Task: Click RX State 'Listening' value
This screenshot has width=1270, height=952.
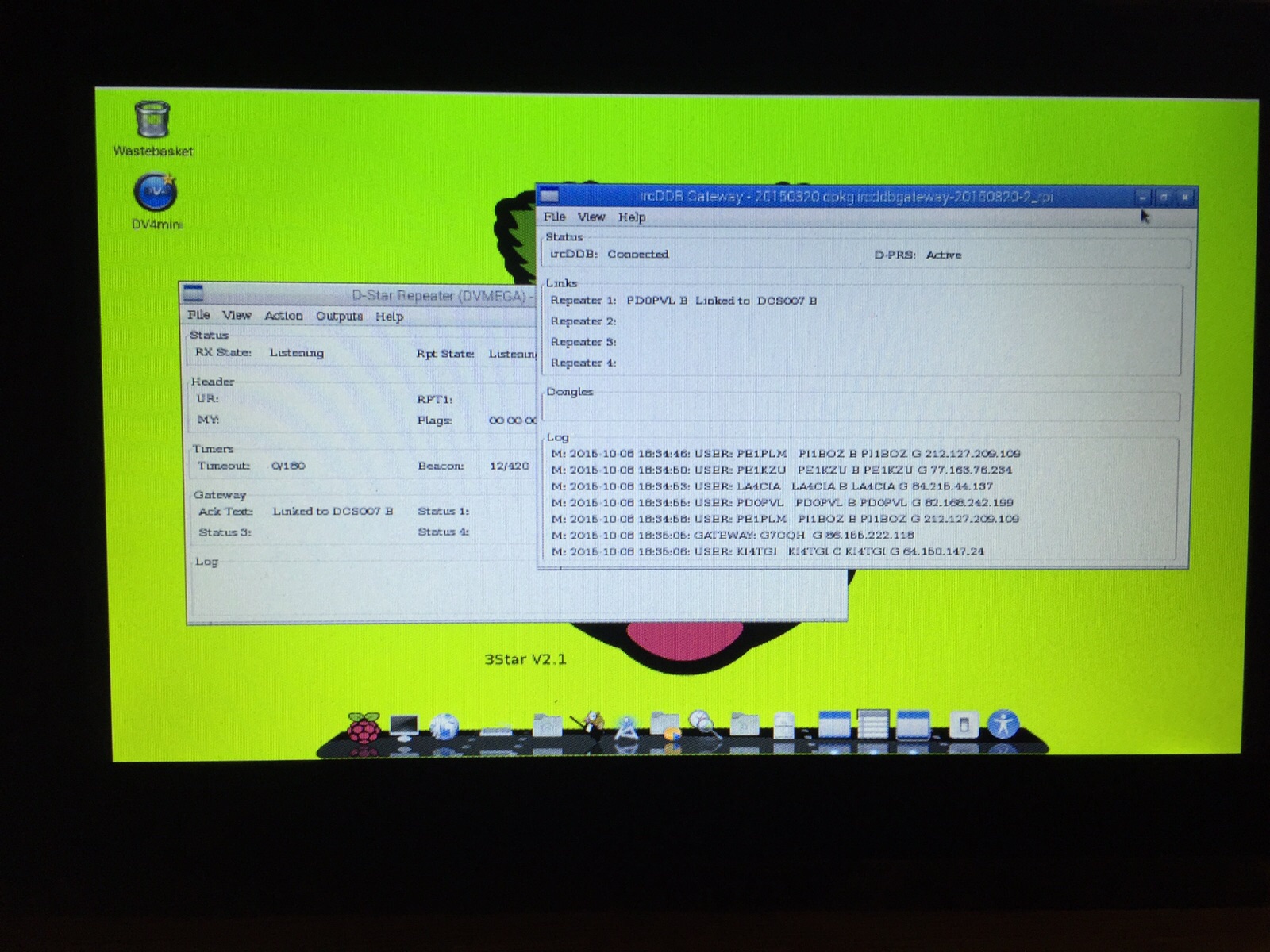Action: (x=297, y=352)
